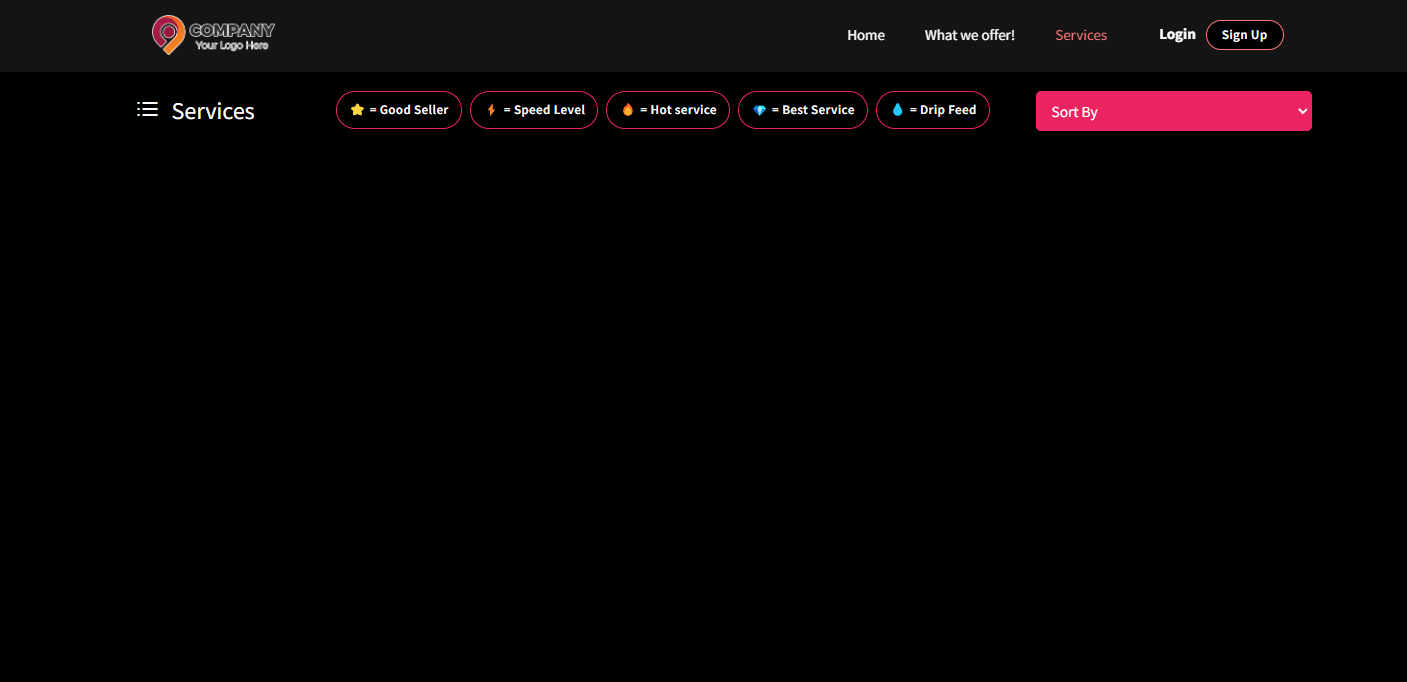
Task: Click the blue diamond Best Service icon
Action: [x=760, y=110]
